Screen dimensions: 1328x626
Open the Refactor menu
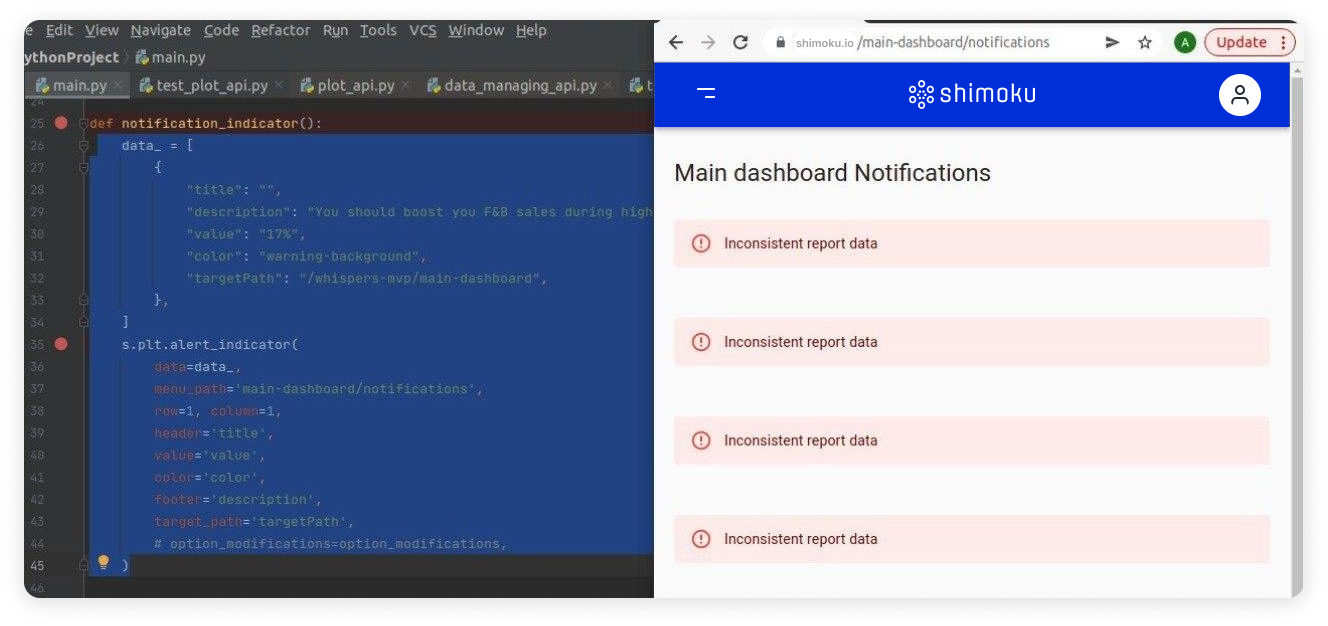click(281, 30)
